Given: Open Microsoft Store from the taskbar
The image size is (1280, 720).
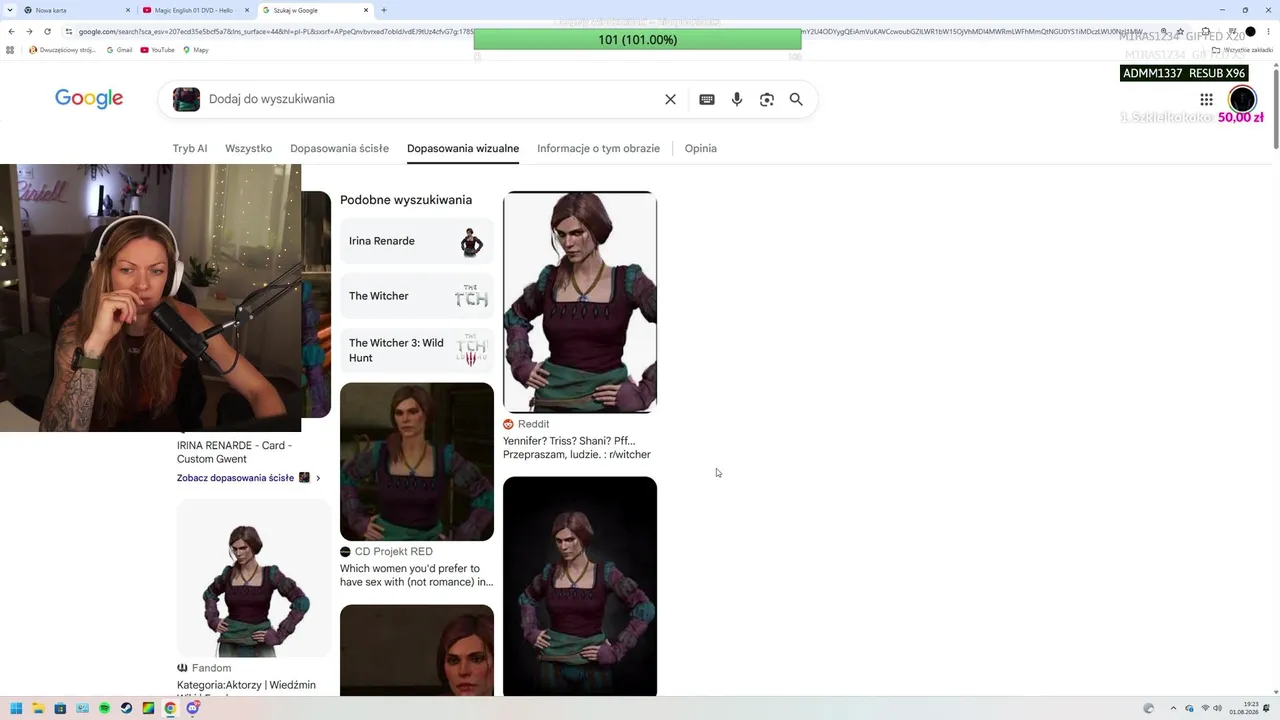Looking at the screenshot, I should pyautogui.click(x=60, y=709).
